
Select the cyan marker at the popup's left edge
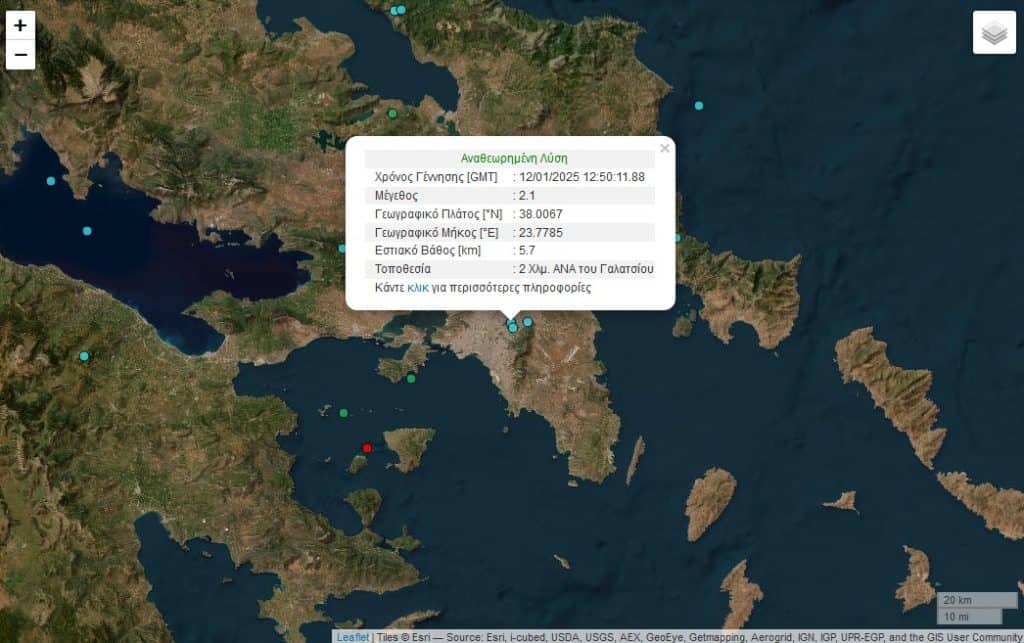coord(342,248)
